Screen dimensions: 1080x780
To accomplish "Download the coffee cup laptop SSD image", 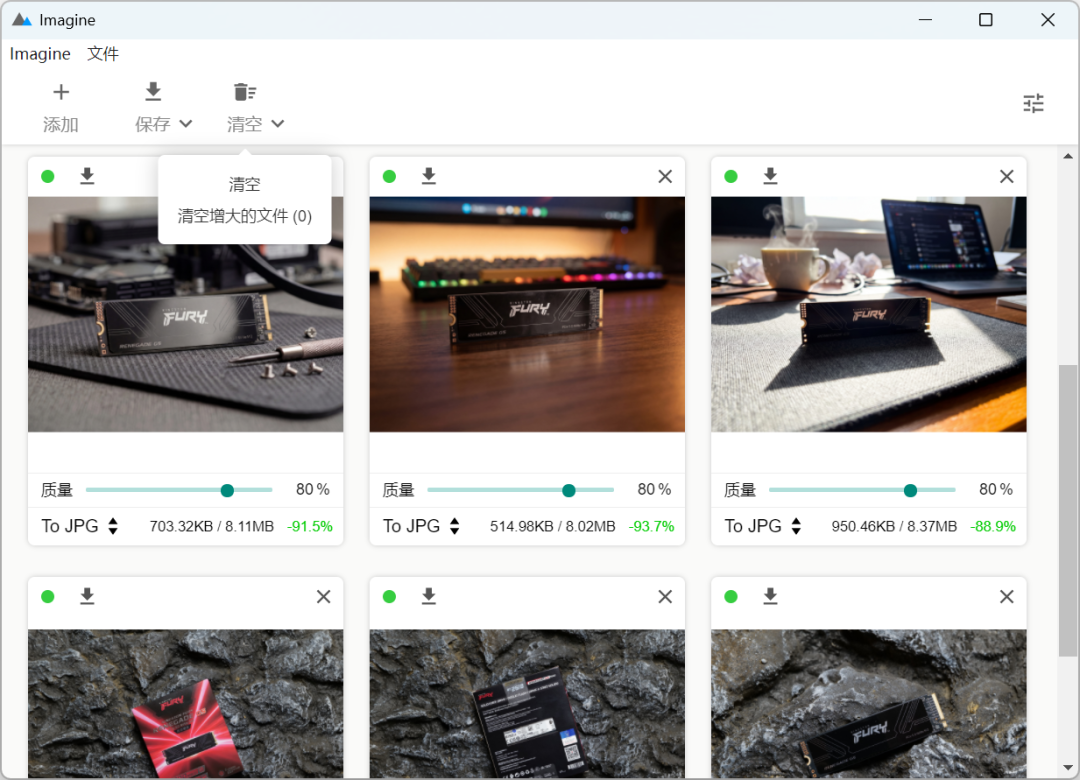I will (770, 176).
